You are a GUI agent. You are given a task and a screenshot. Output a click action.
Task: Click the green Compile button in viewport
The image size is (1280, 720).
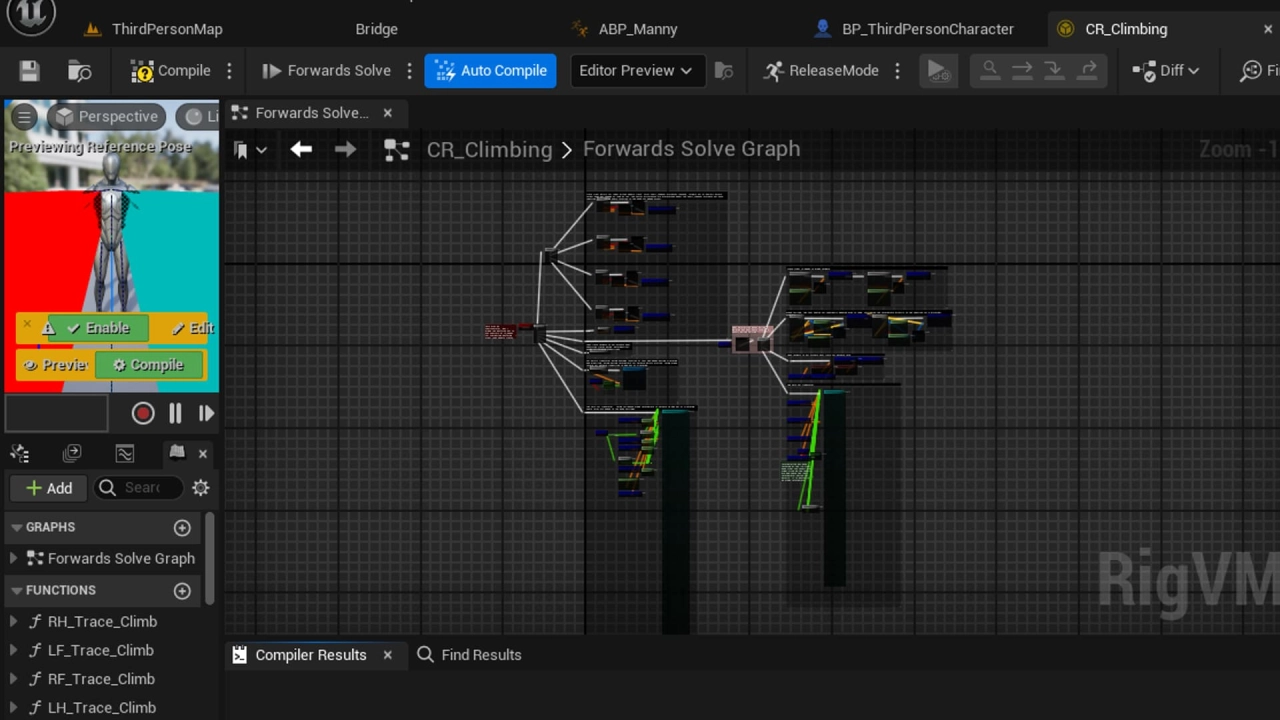point(149,365)
